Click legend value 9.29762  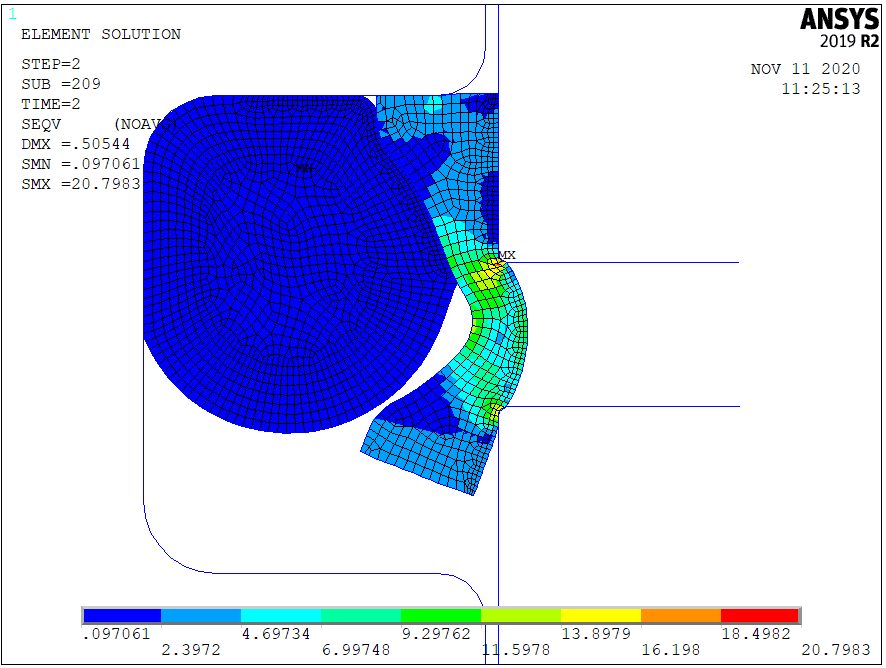tap(436, 634)
